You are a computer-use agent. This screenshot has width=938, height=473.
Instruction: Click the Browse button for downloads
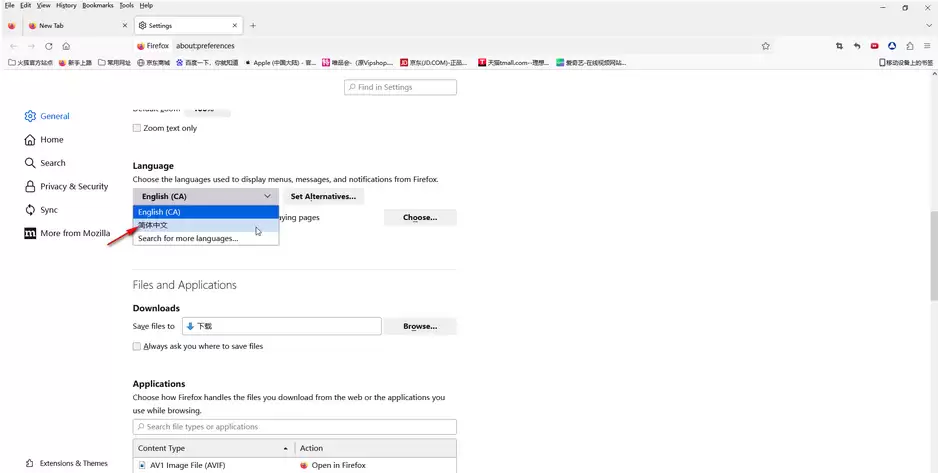tap(420, 326)
